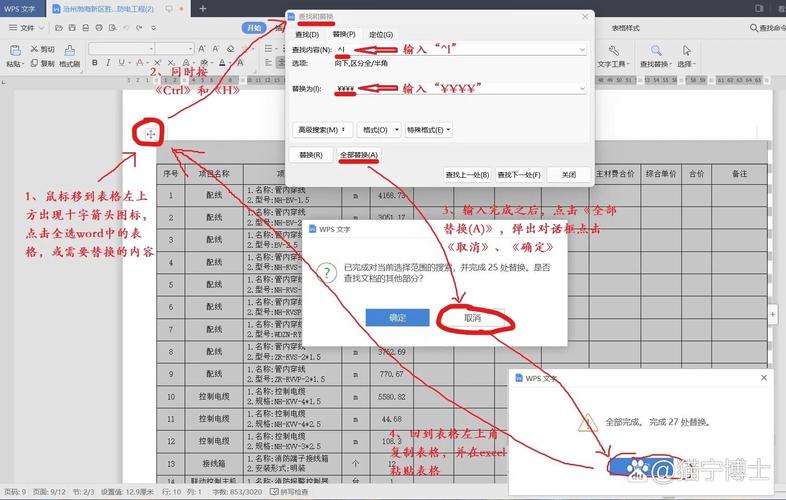The width and height of the screenshot is (786, 500).
Task: Open the 表格样式 ribbon tab
Action: [x=626, y=28]
